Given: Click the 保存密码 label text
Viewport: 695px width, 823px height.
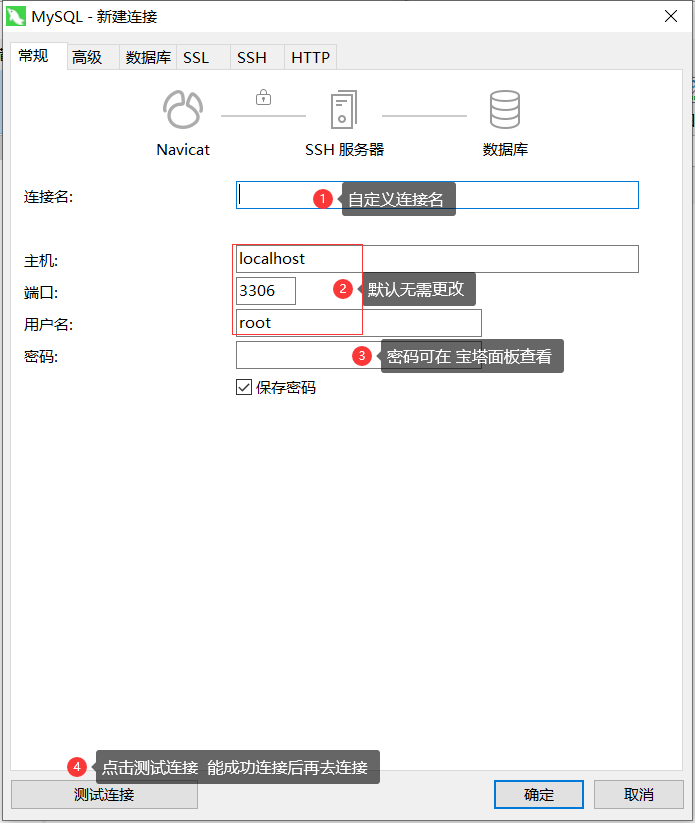Looking at the screenshot, I should [286, 387].
